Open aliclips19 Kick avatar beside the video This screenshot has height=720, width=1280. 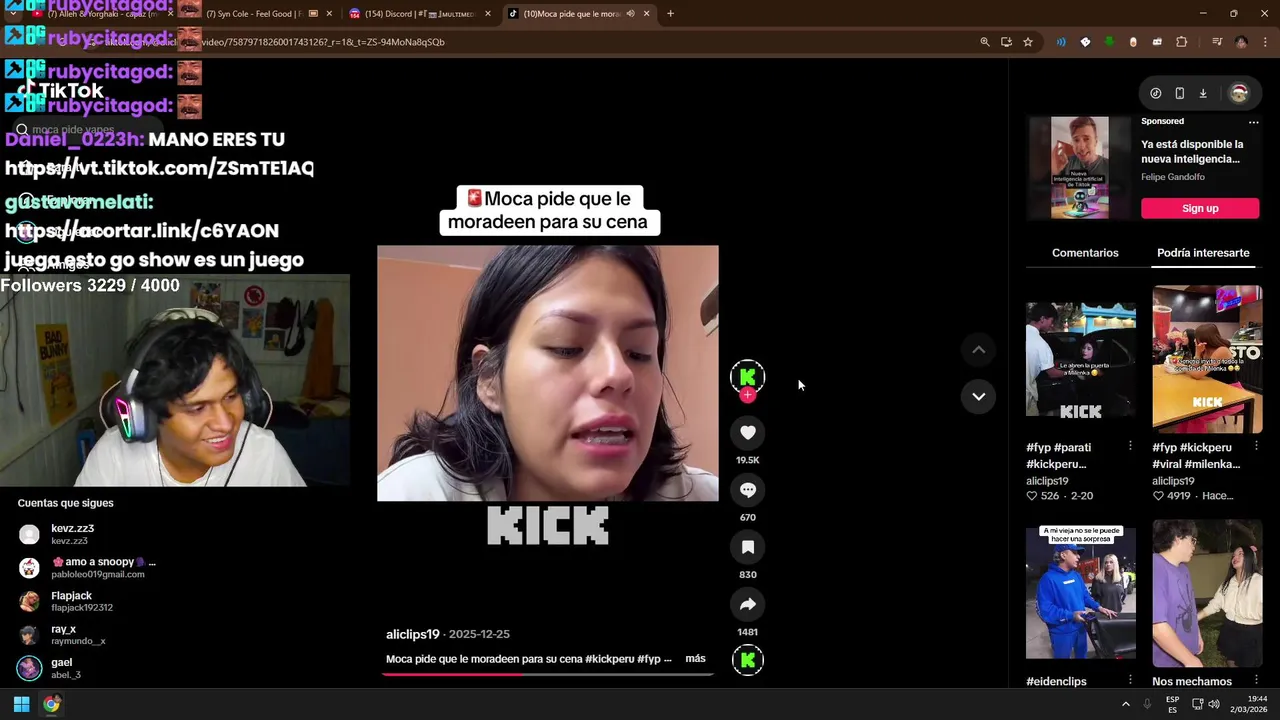click(747, 376)
